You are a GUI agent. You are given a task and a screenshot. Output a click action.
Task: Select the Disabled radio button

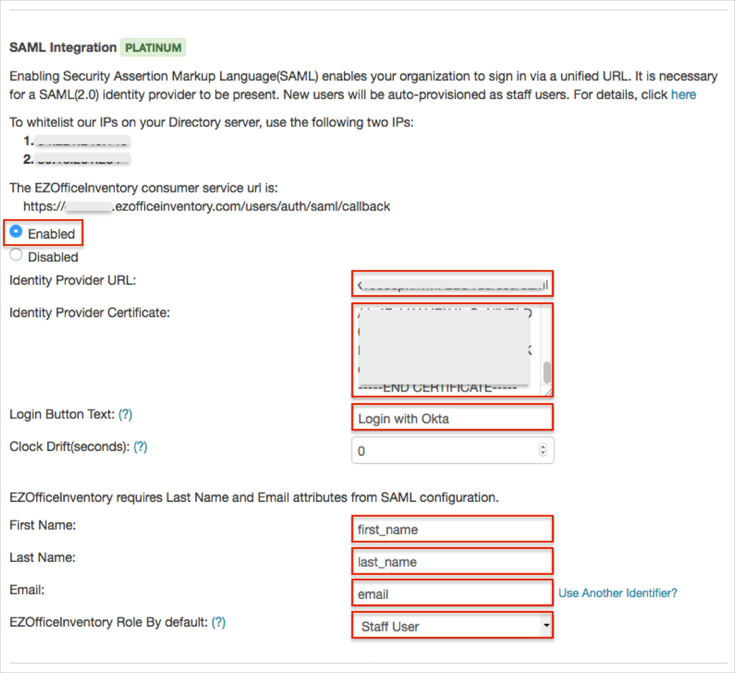pos(16,255)
